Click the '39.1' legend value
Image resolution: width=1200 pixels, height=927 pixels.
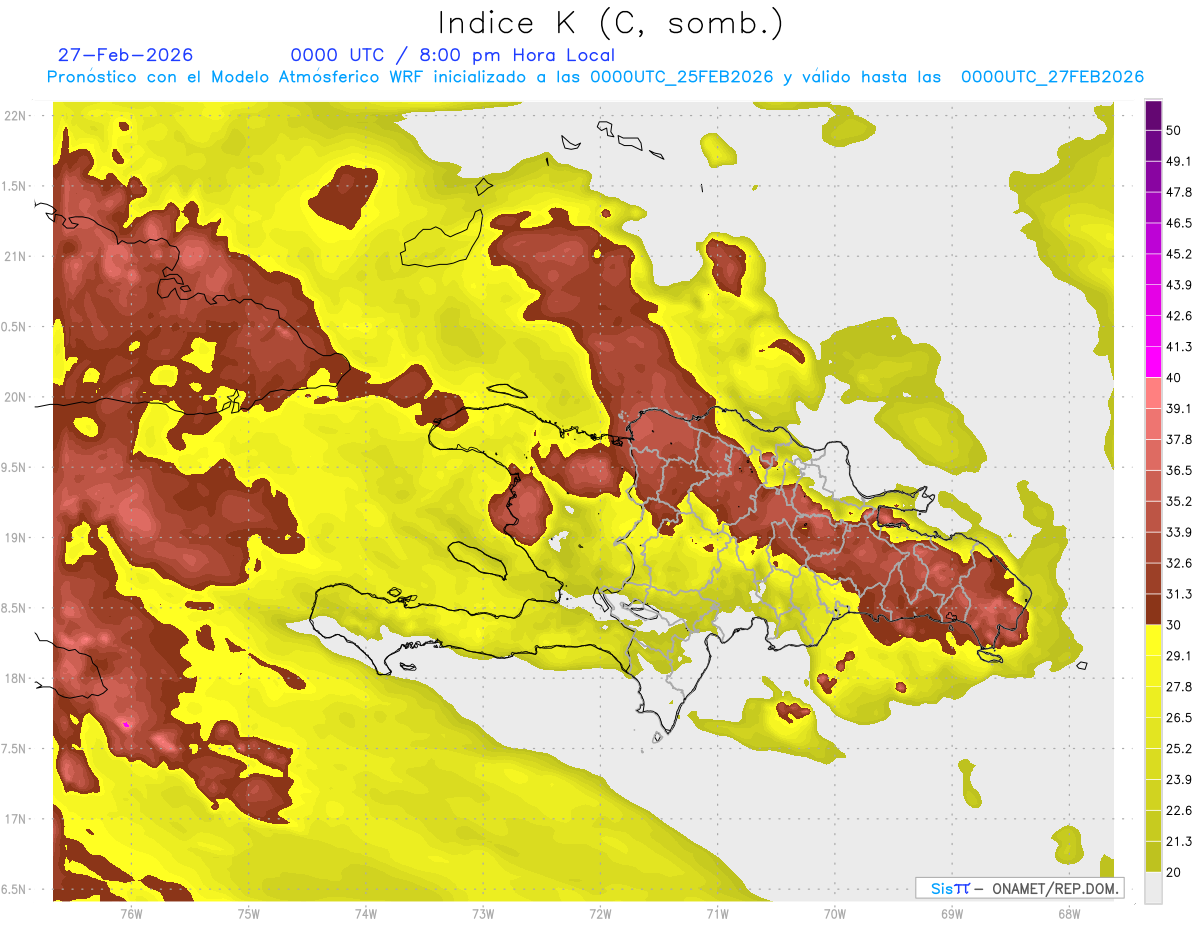tap(1179, 409)
